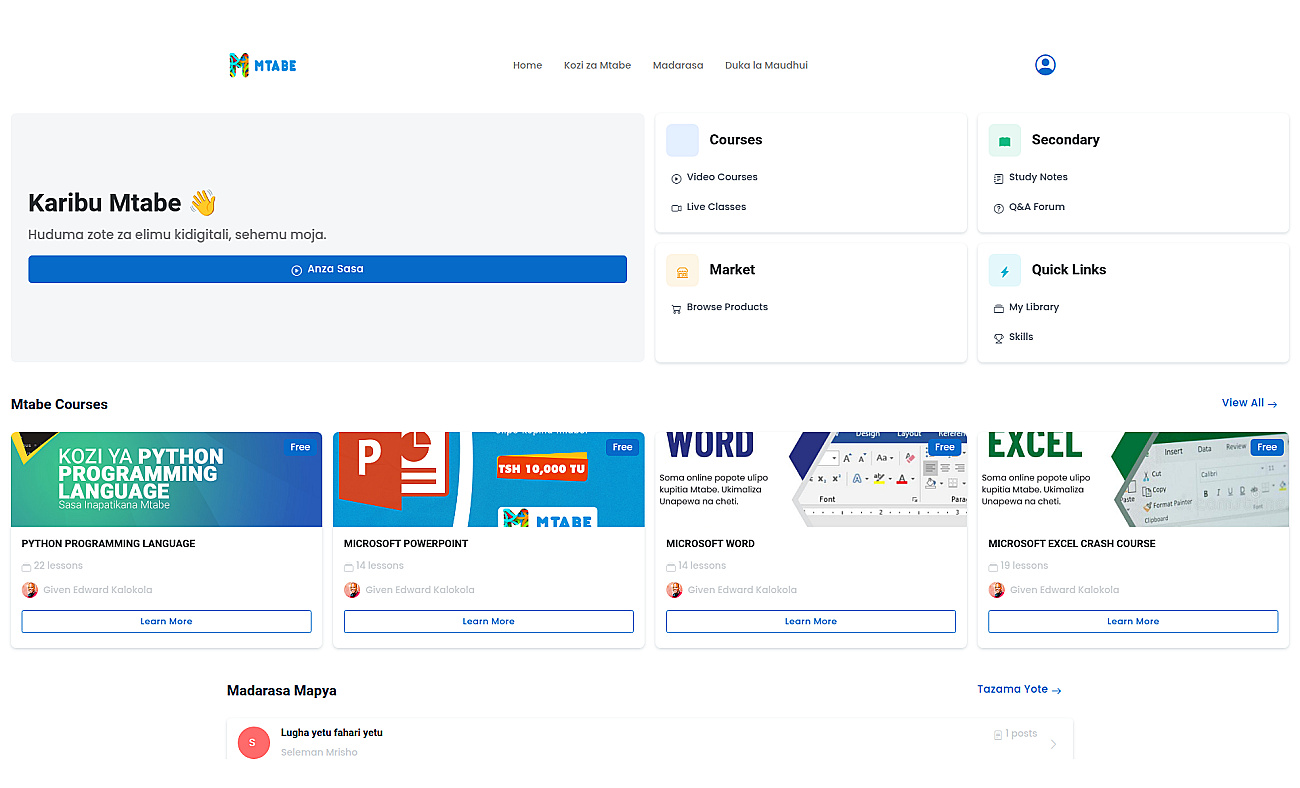The image size is (1300, 788).
Task: Click PYTHON PROGRAMMING LANGUAGE title
Action: pyautogui.click(x=108, y=544)
